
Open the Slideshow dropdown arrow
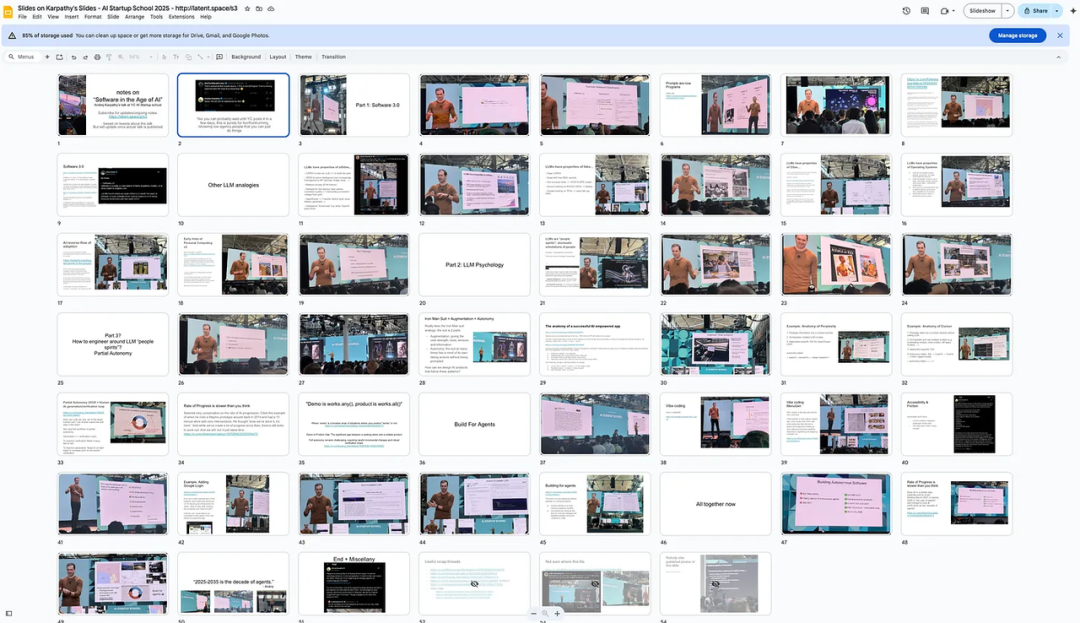pos(1007,11)
